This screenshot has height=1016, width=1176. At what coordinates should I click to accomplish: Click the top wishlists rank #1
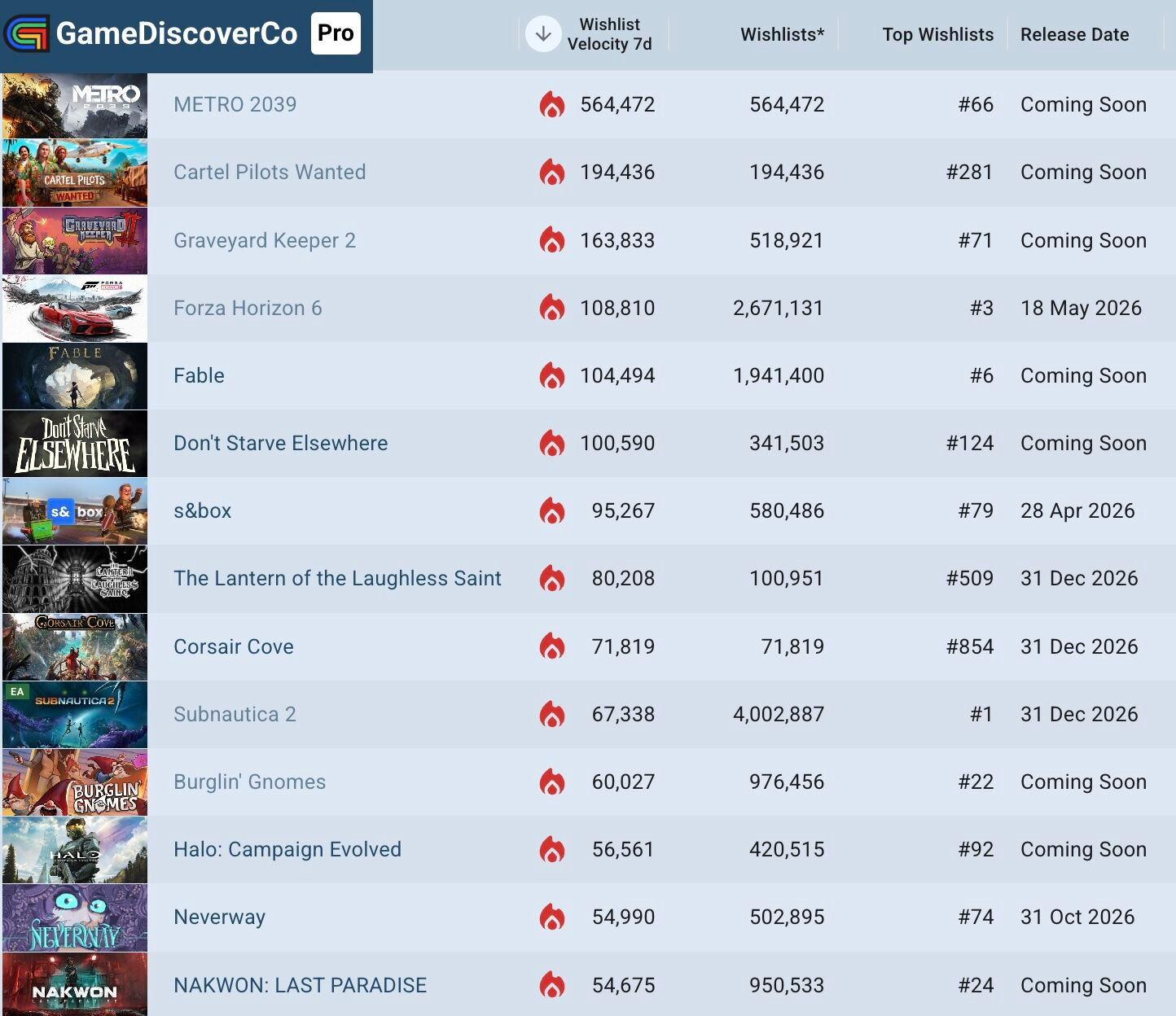click(x=981, y=714)
